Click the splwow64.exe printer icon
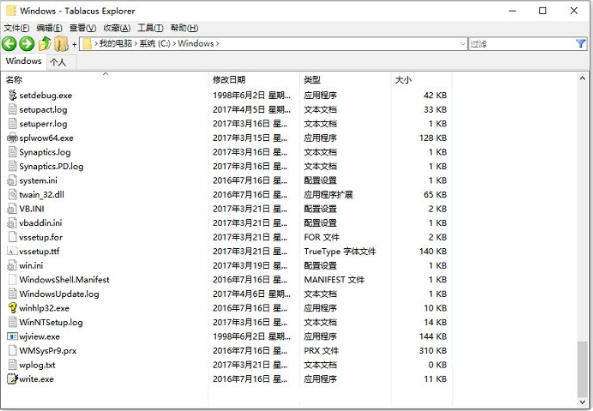Screen dimensions: 593x411 click(12, 138)
